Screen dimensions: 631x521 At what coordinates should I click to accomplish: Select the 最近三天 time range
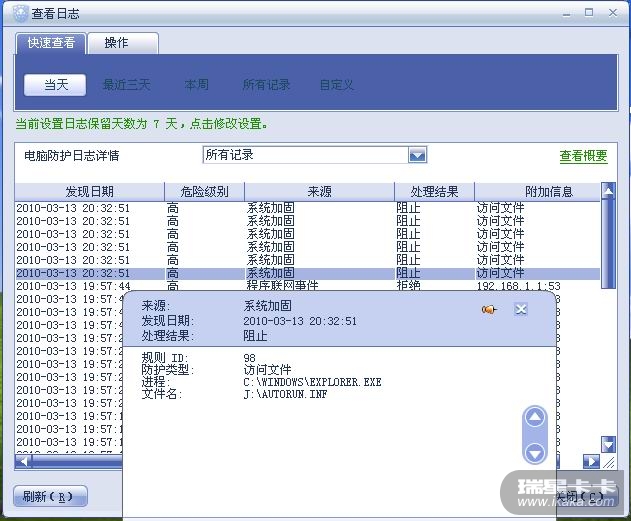tap(127, 85)
